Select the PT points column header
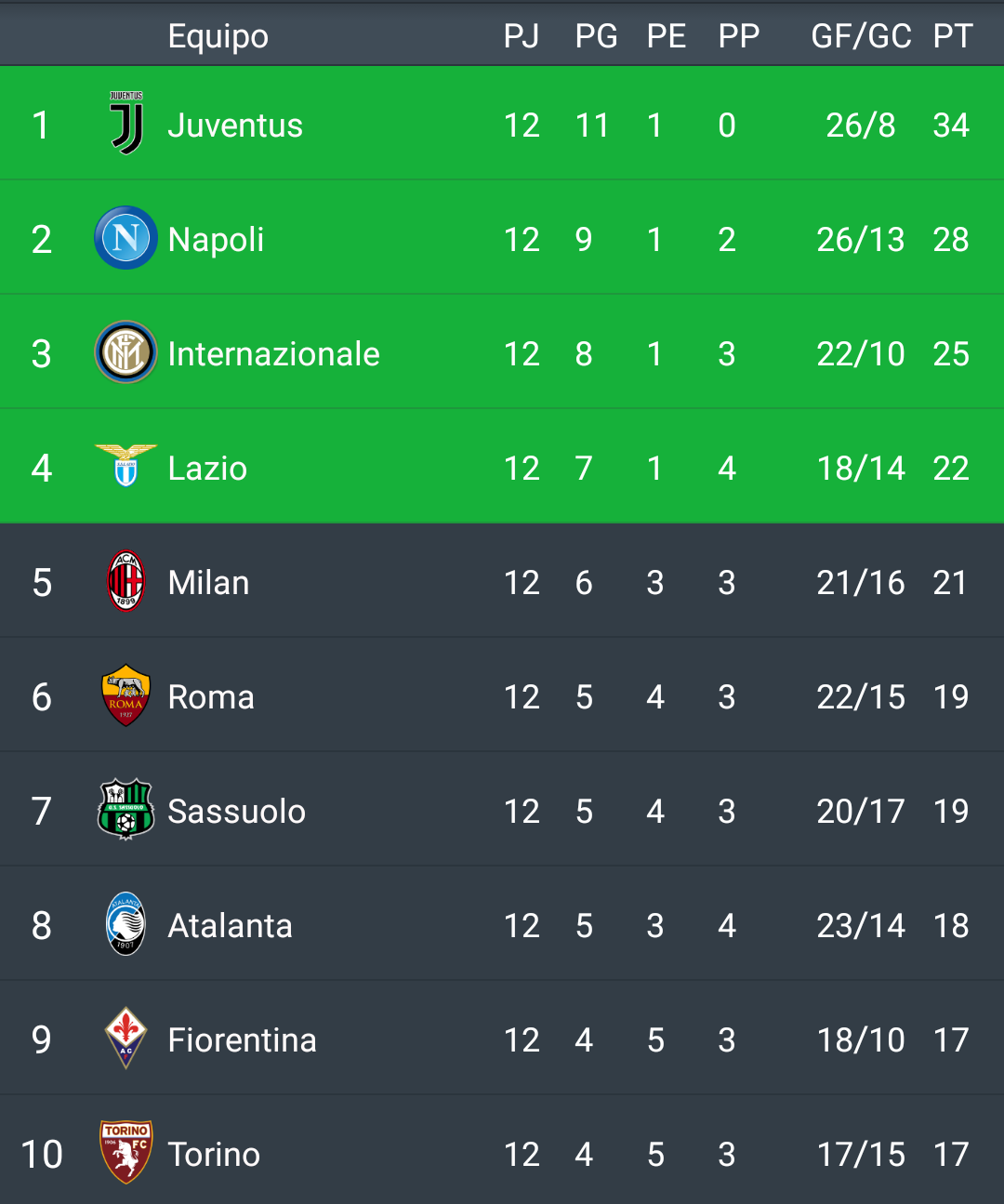 (952, 36)
